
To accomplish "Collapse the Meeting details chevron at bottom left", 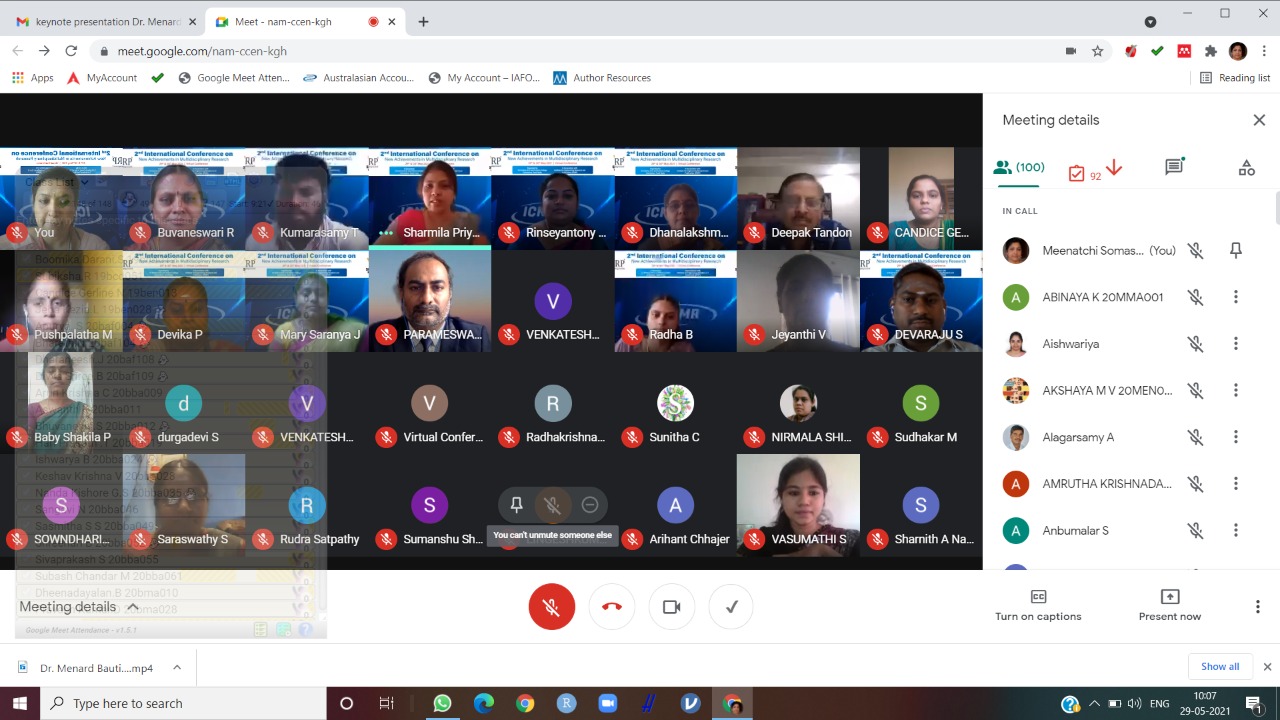I will [x=132, y=607].
